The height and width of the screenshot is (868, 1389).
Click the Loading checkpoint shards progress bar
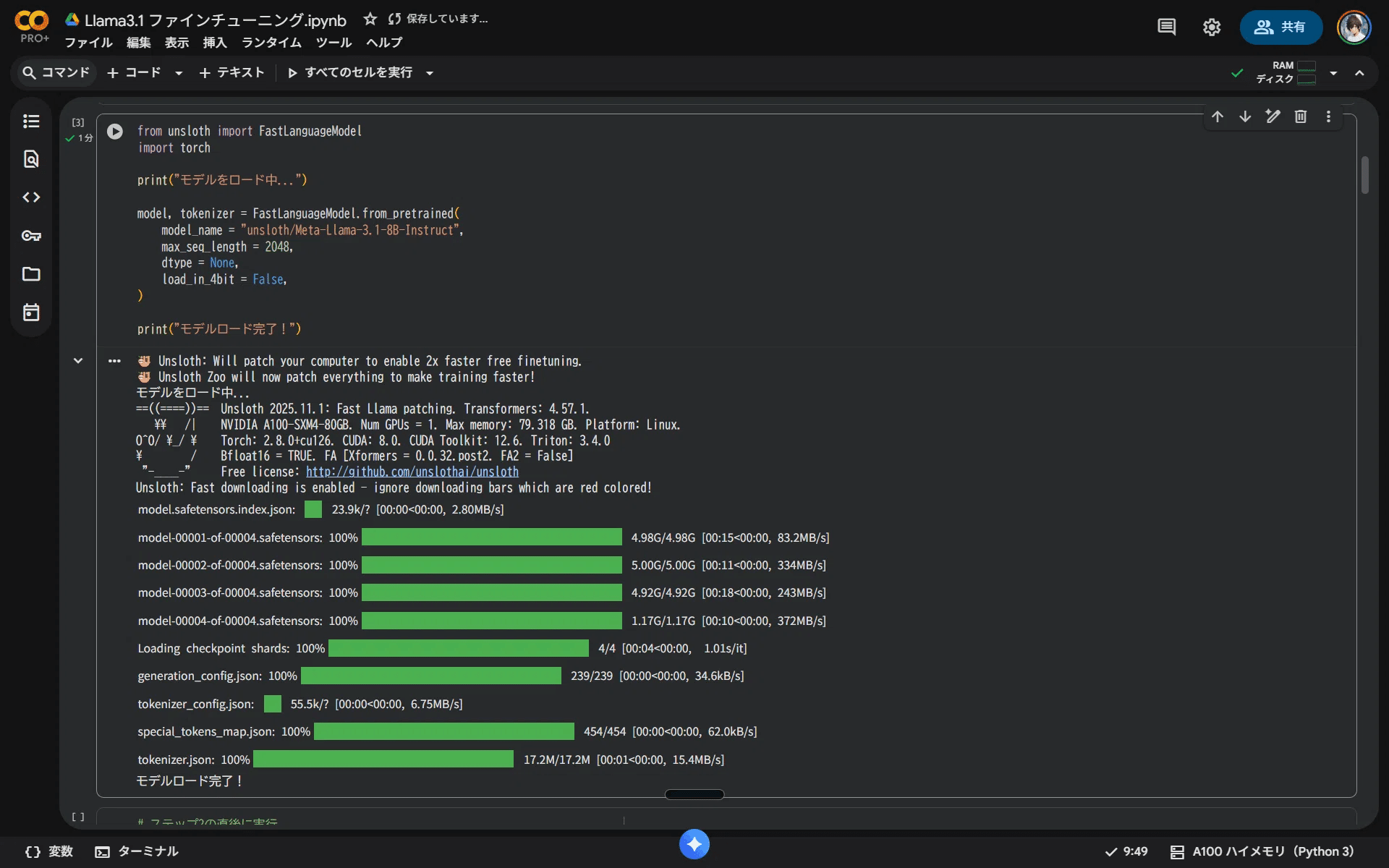[459, 648]
